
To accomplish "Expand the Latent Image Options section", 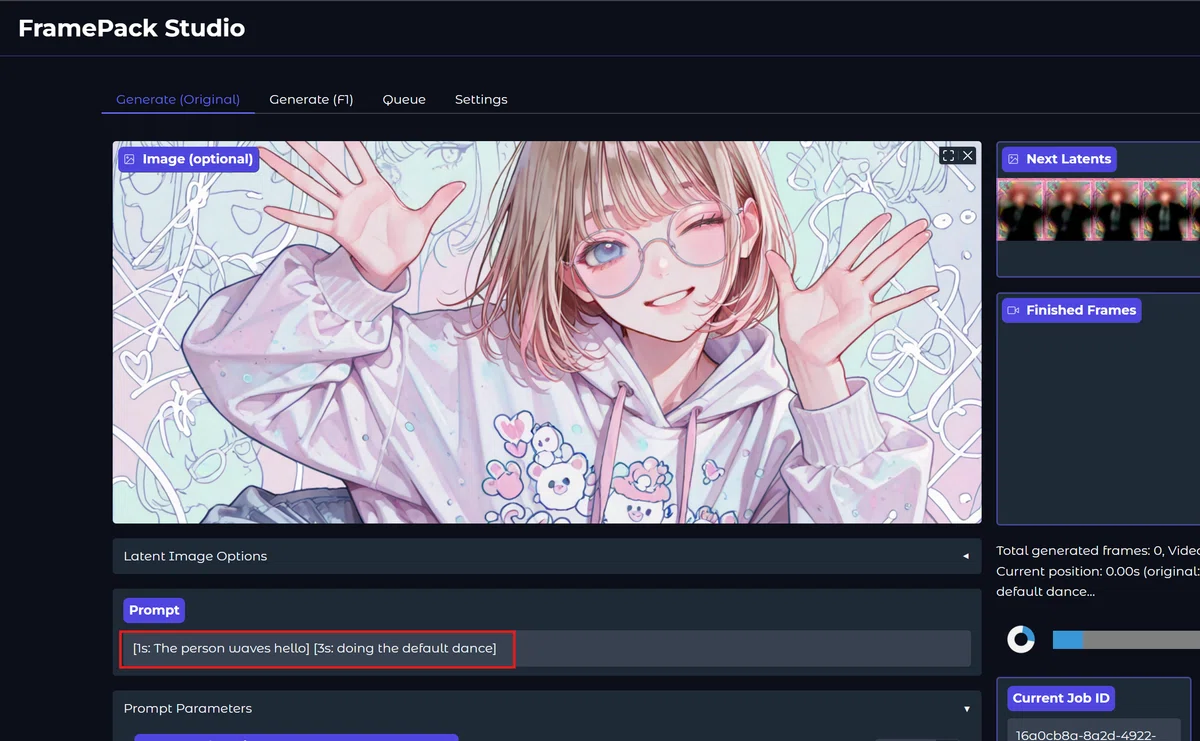I will click(547, 556).
